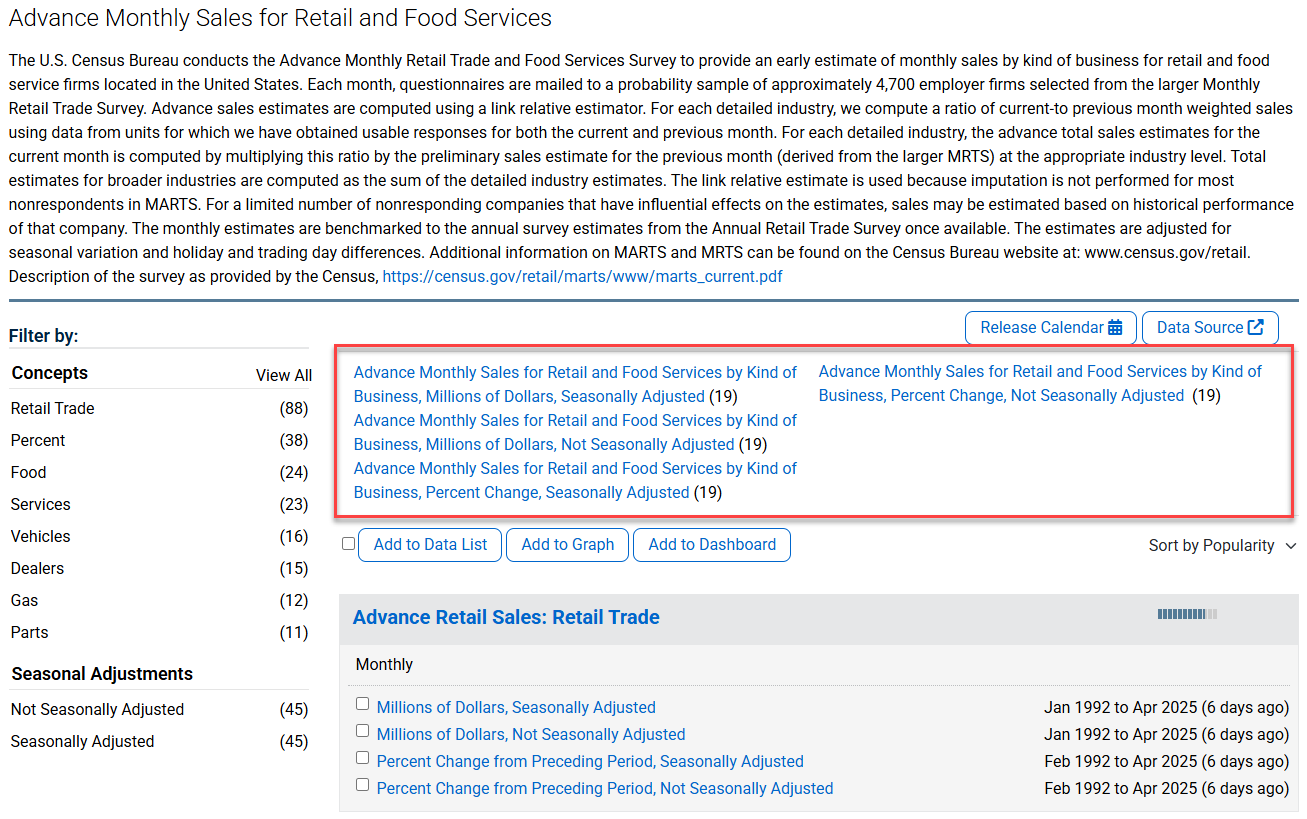
Task: Open series Millions of Dollars, Seasonally Adjusted
Action: [x=516, y=707]
